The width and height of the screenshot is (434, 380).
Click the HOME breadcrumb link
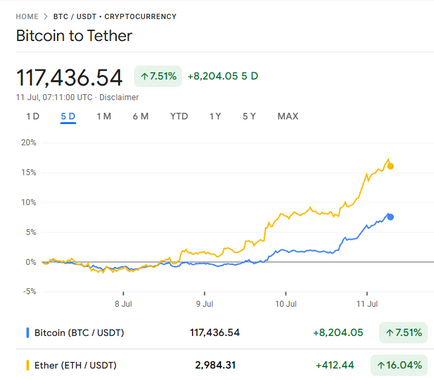click(27, 16)
